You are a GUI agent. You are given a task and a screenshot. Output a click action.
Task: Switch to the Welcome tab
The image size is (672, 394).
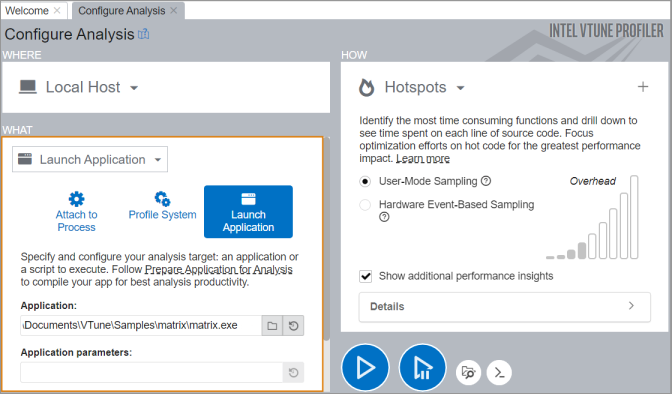tap(27, 11)
